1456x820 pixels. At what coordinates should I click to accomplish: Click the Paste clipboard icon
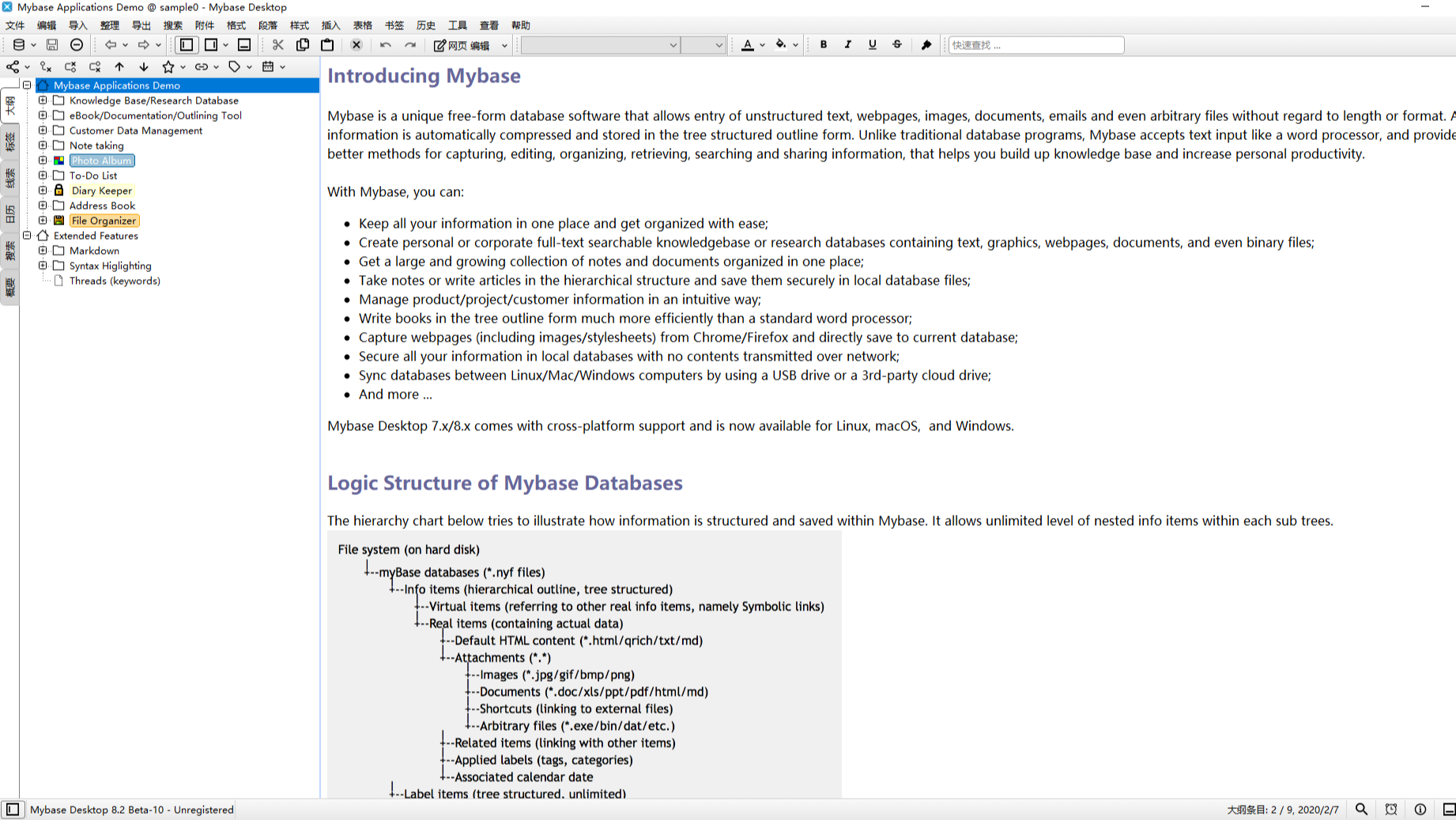(327, 45)
